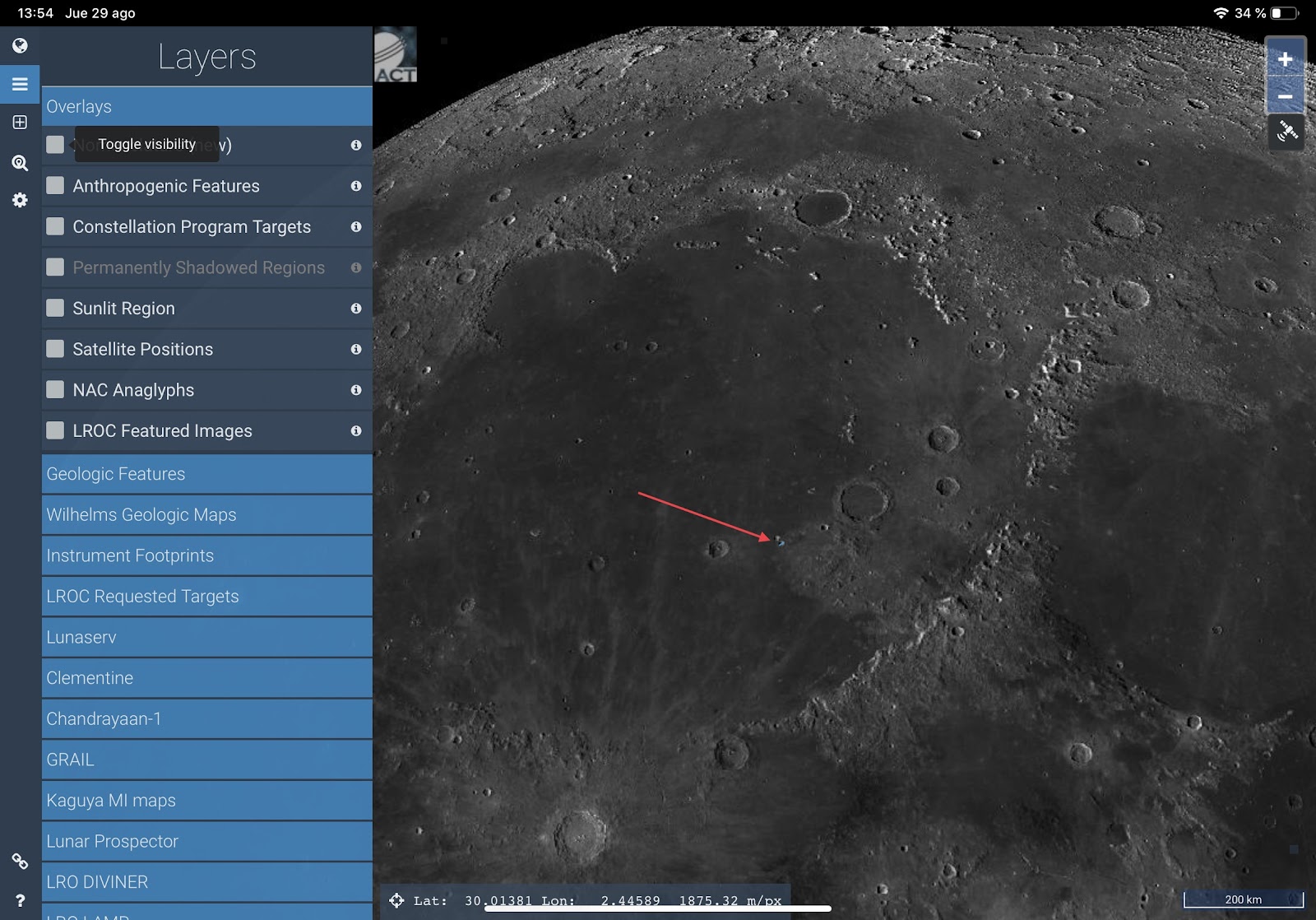
Task: Enable Sunlit Region checkbox
Action: [55, 308]
